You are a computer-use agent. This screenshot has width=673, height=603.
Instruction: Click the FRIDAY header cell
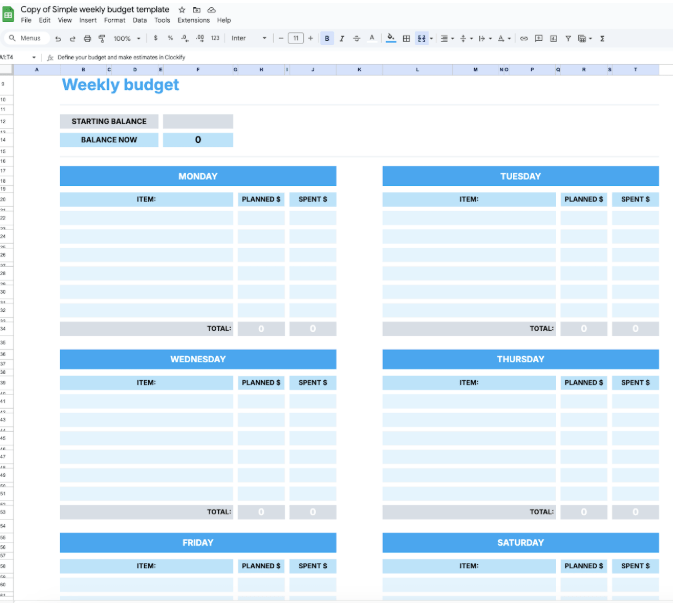click(x=198, y=542)
